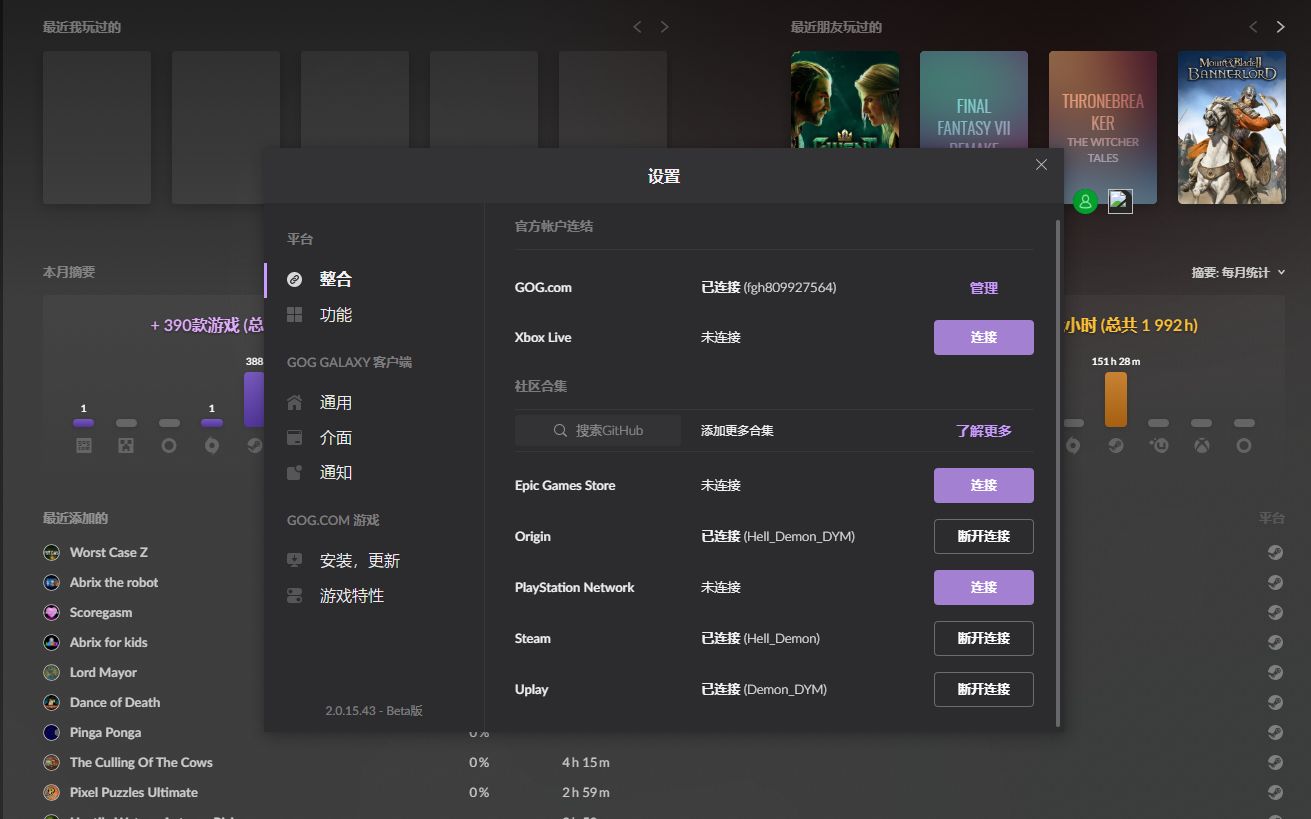Viewport: 1311px width, 819px height.
Task: Go to previous recently played friends page
Action: coord(1253,27)
